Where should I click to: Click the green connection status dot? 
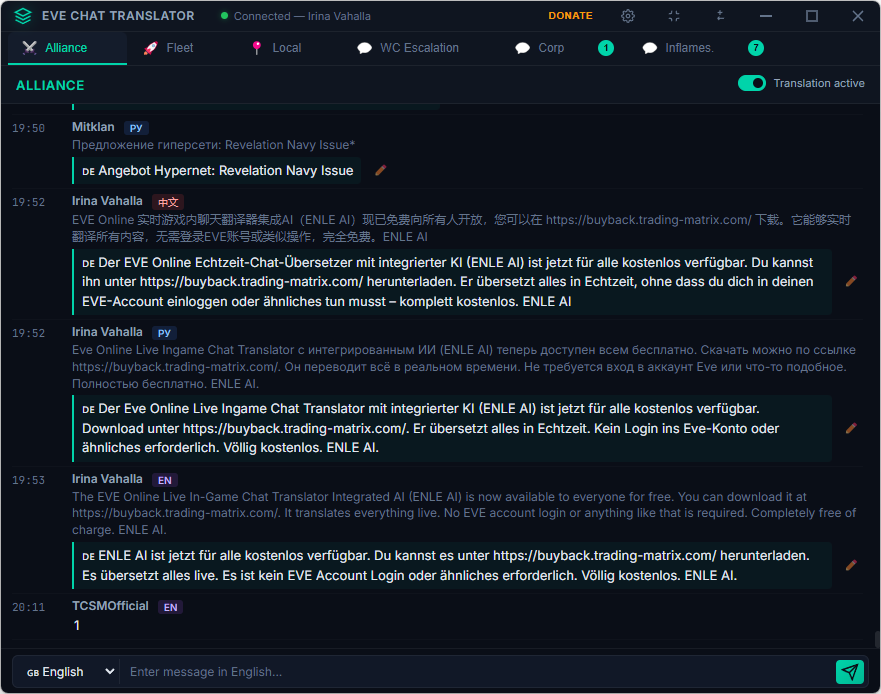tap(224, 16)
